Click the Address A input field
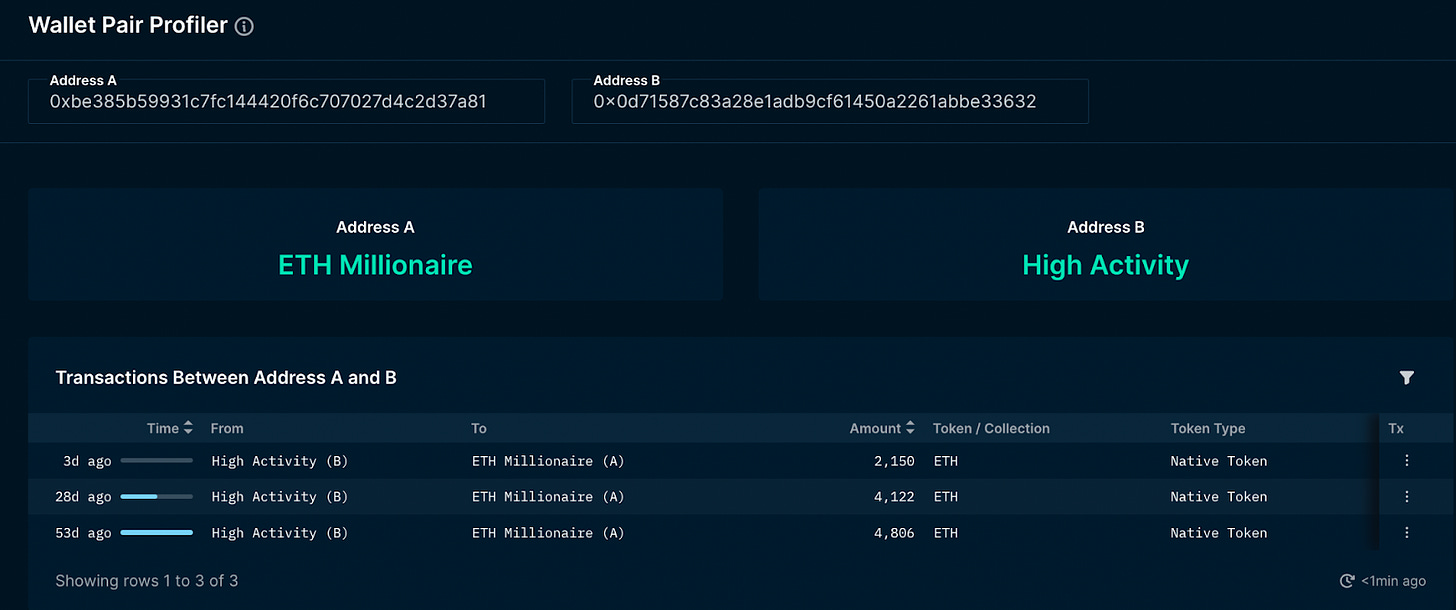The image size is (1456, 610). tap(286, 101)
